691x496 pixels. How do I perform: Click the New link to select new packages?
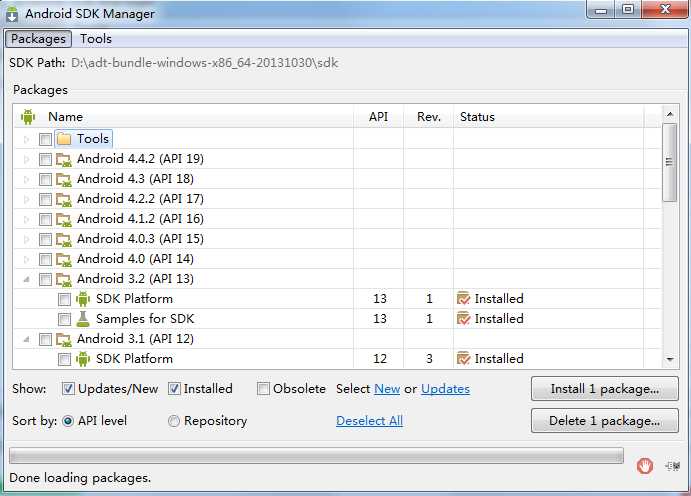coord(387,389)
